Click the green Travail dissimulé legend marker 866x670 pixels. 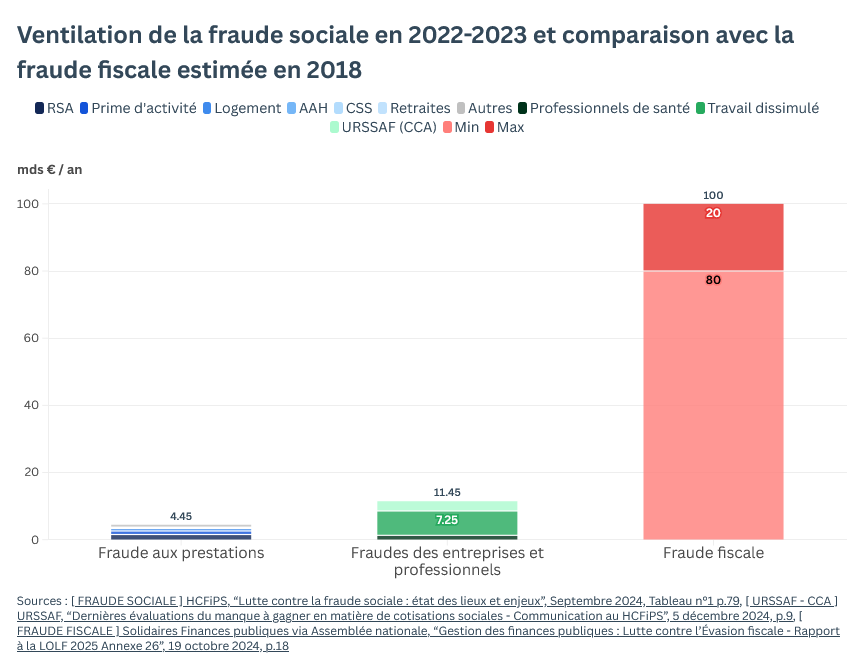click(x=700, y=108)
